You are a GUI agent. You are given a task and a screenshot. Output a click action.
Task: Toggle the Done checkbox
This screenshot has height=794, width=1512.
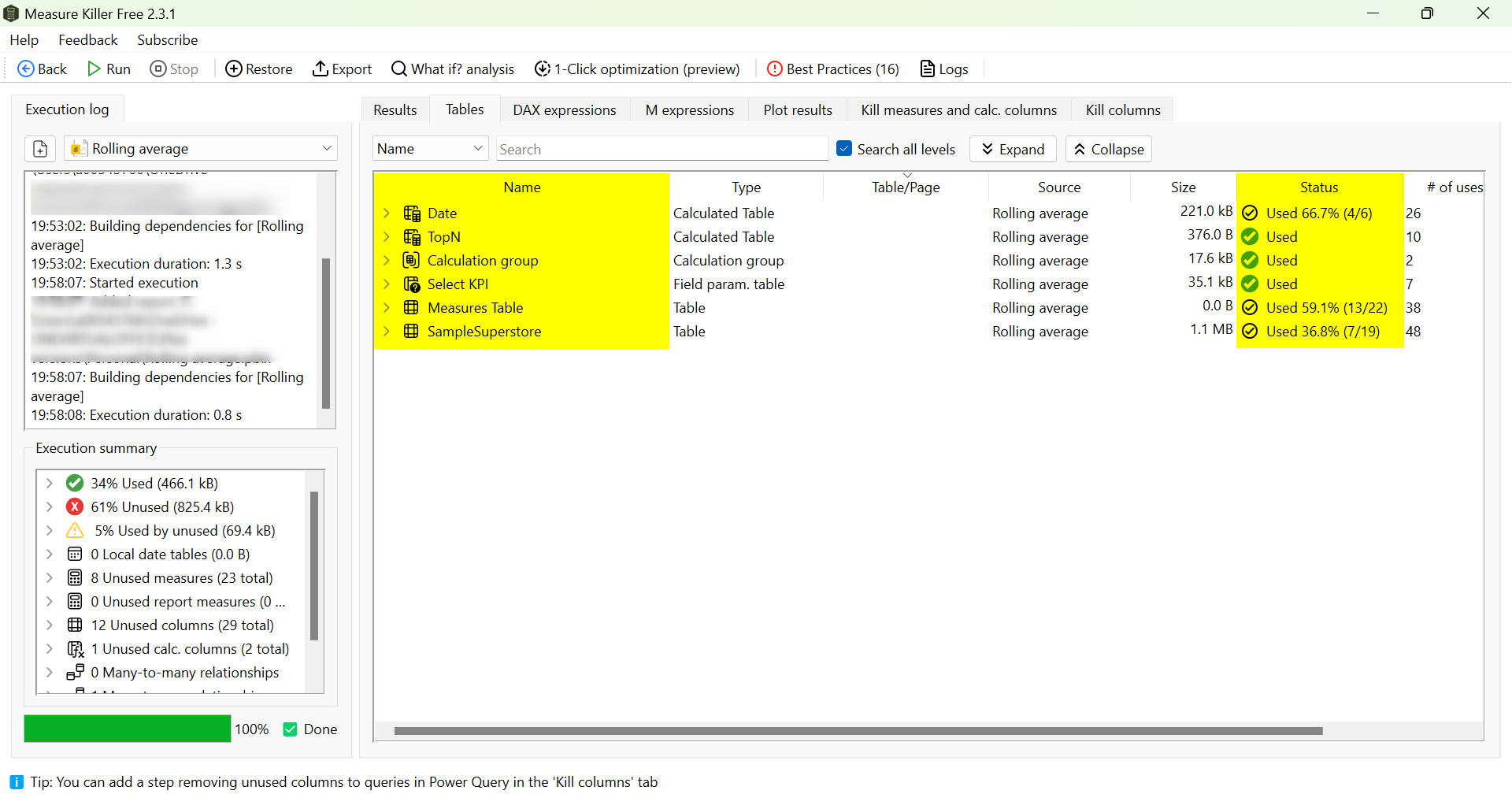291,729
